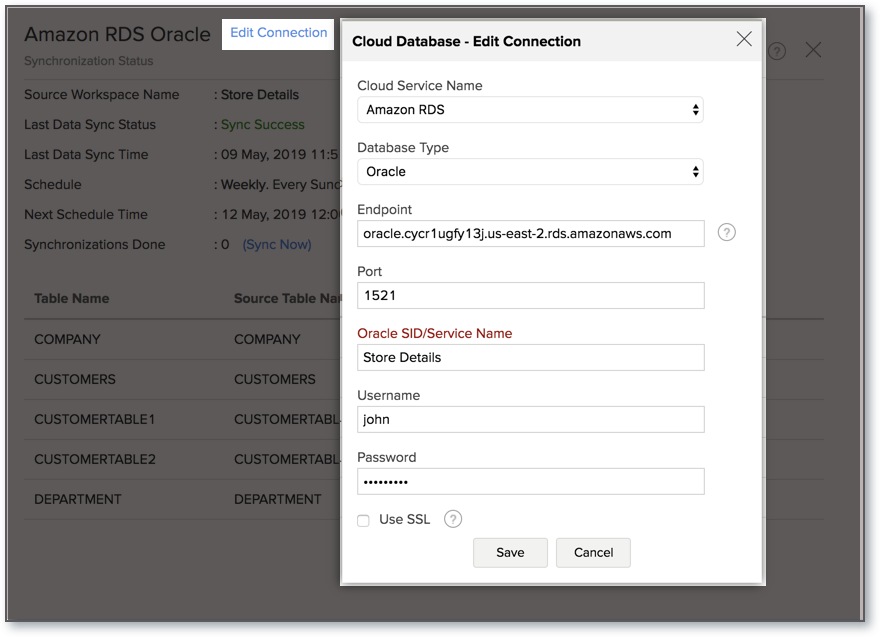
Task: Click the Synchronization Status subtitle
Action: tap(89, 61)
